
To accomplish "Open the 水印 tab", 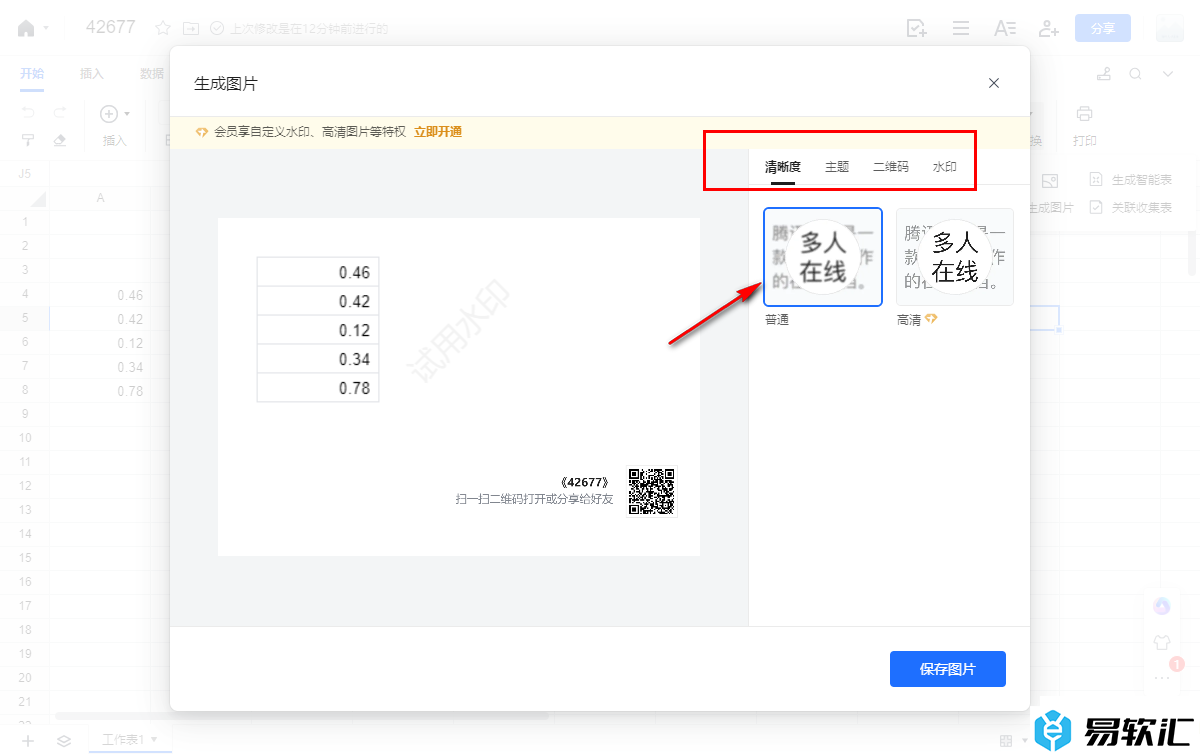I will (945, 167).
